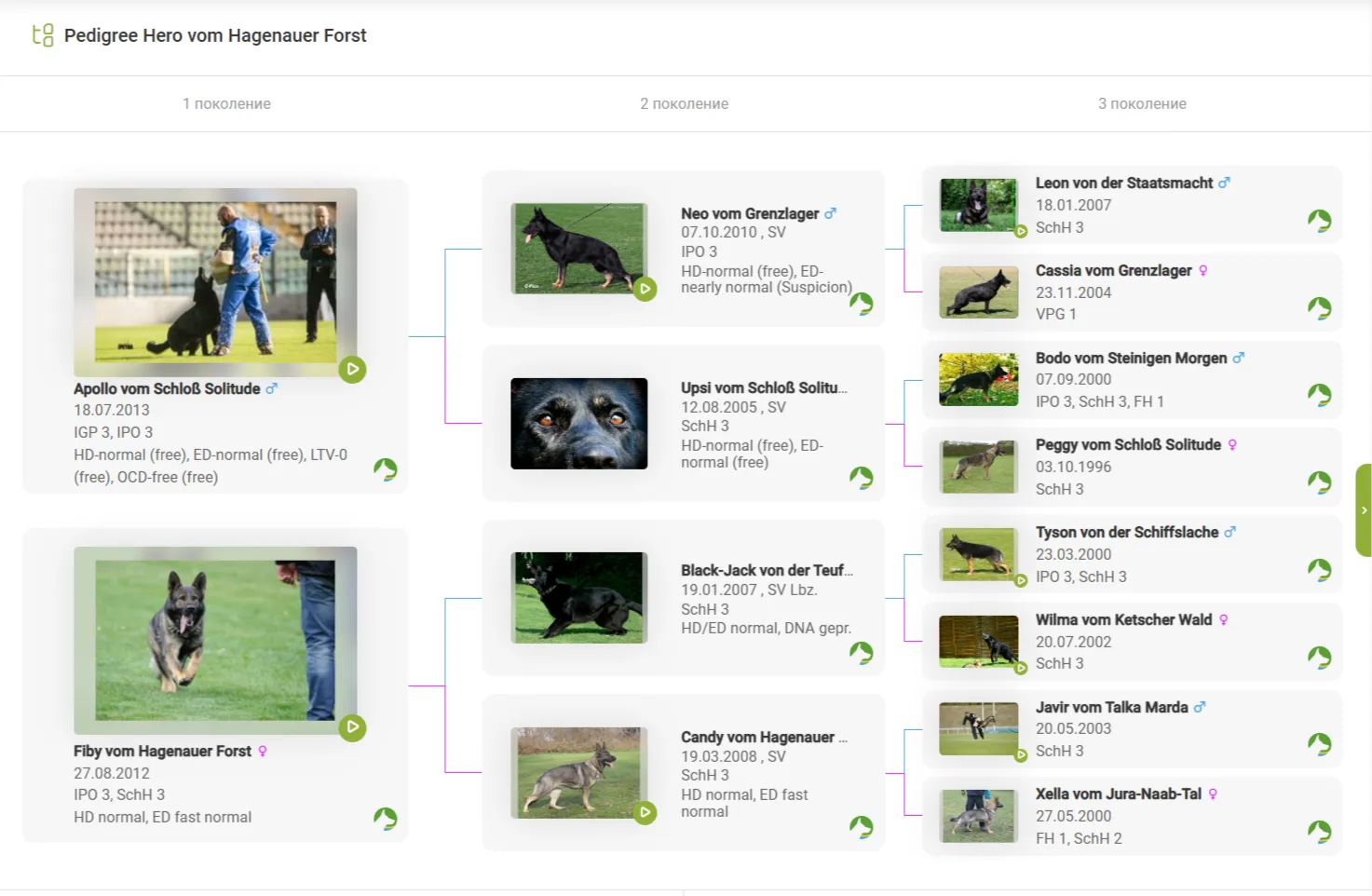This screenshot has height=896, width=1372.
Task: Click the green pedigree icon for Black-Jack von der Teuf
Action: pos(862,653)
